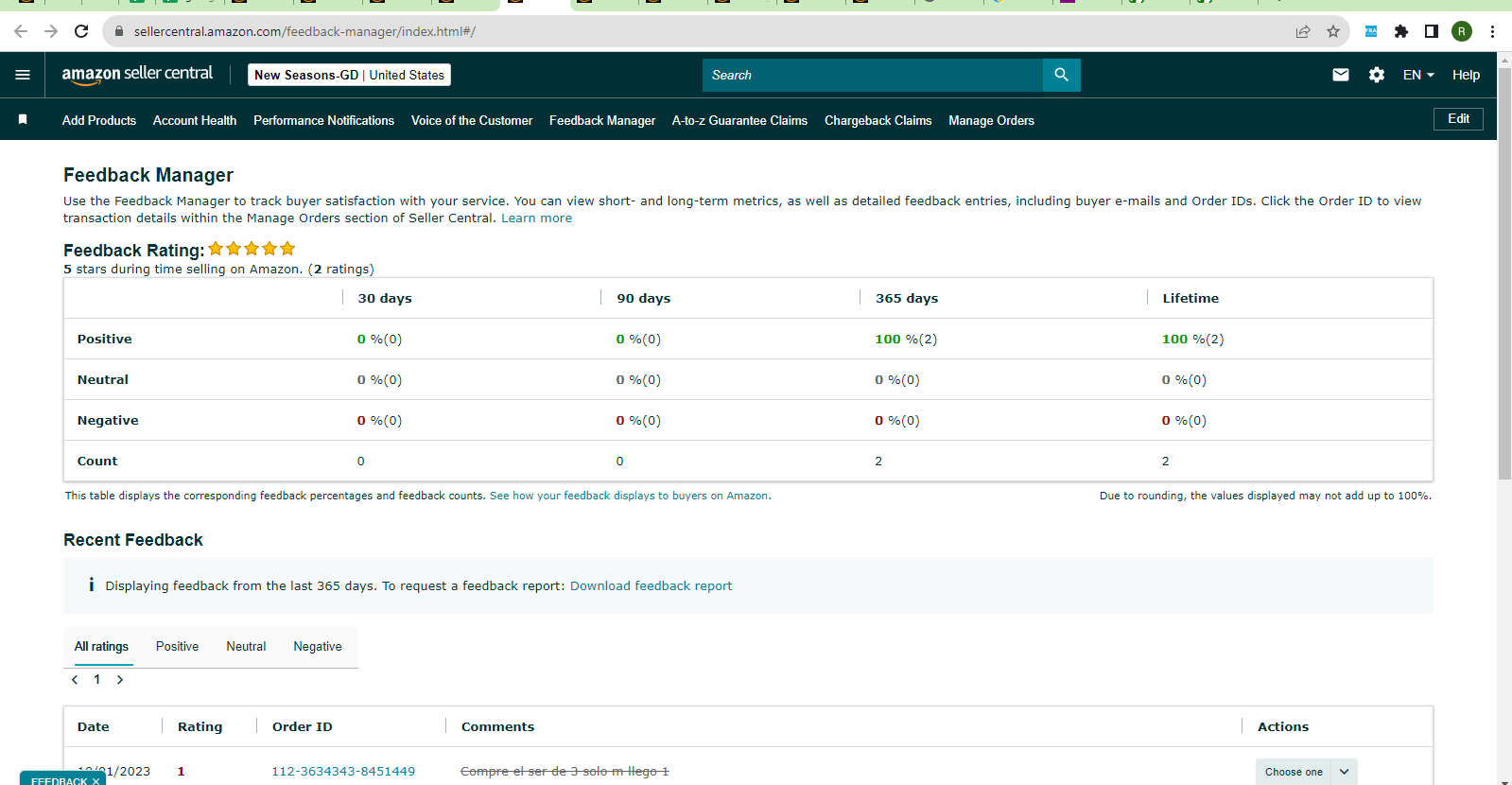Open Performance Notifications

coord(323,120)
